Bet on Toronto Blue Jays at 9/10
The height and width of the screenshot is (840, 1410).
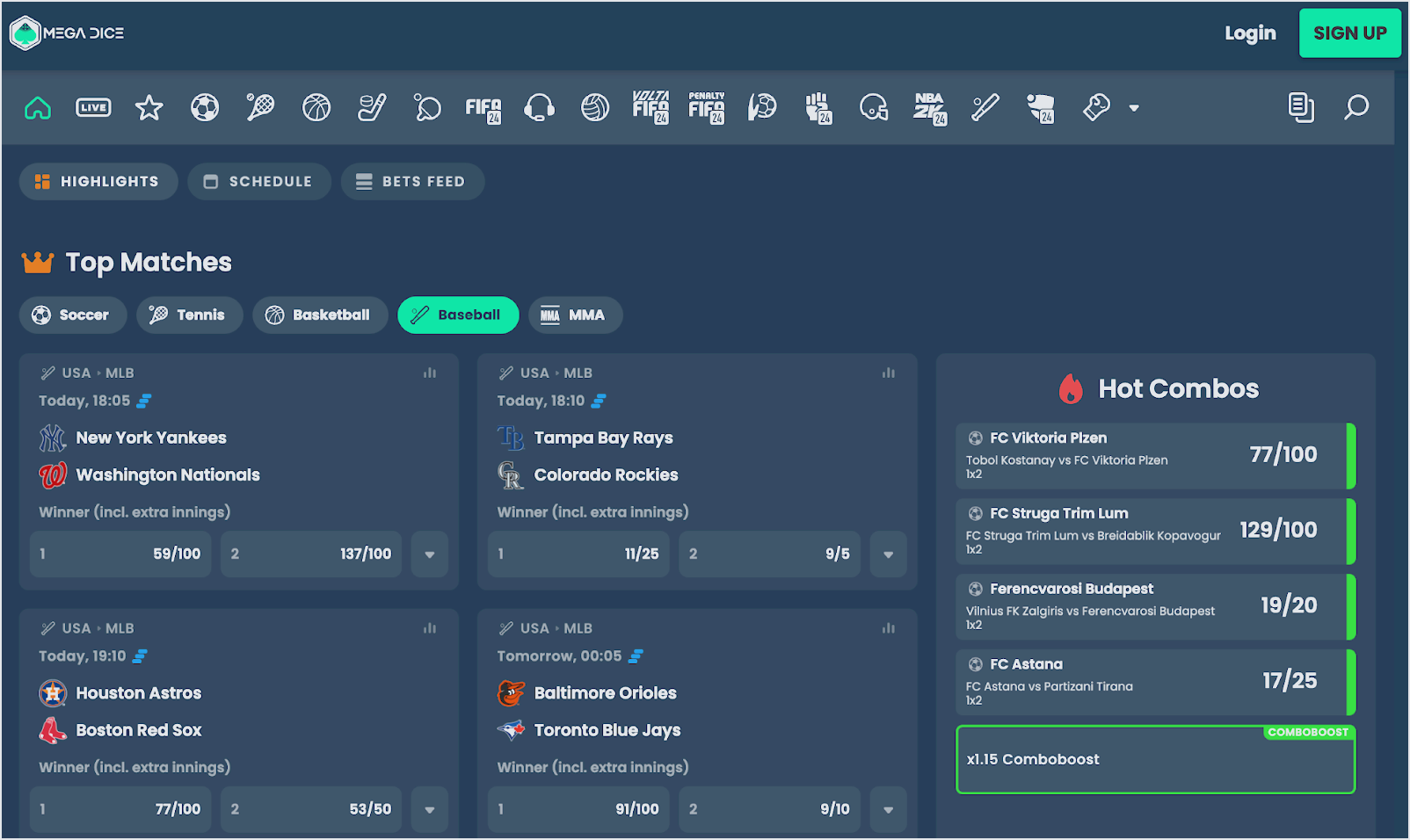[x=769, y=809]
